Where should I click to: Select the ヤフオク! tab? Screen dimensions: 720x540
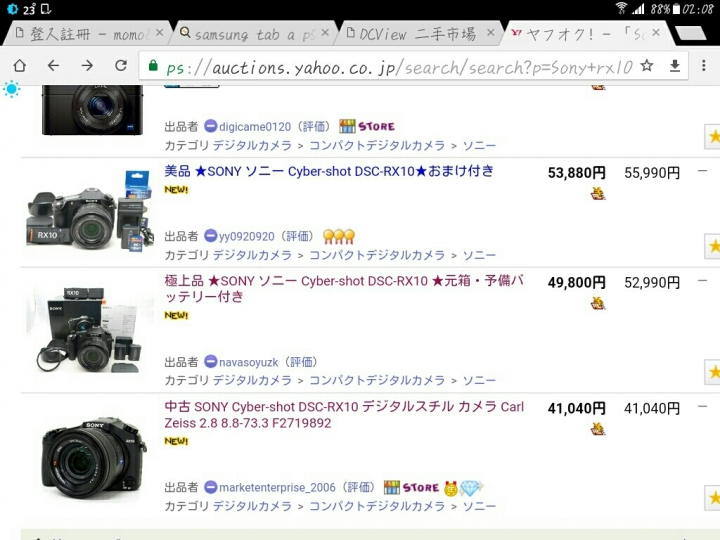point(583,34)
